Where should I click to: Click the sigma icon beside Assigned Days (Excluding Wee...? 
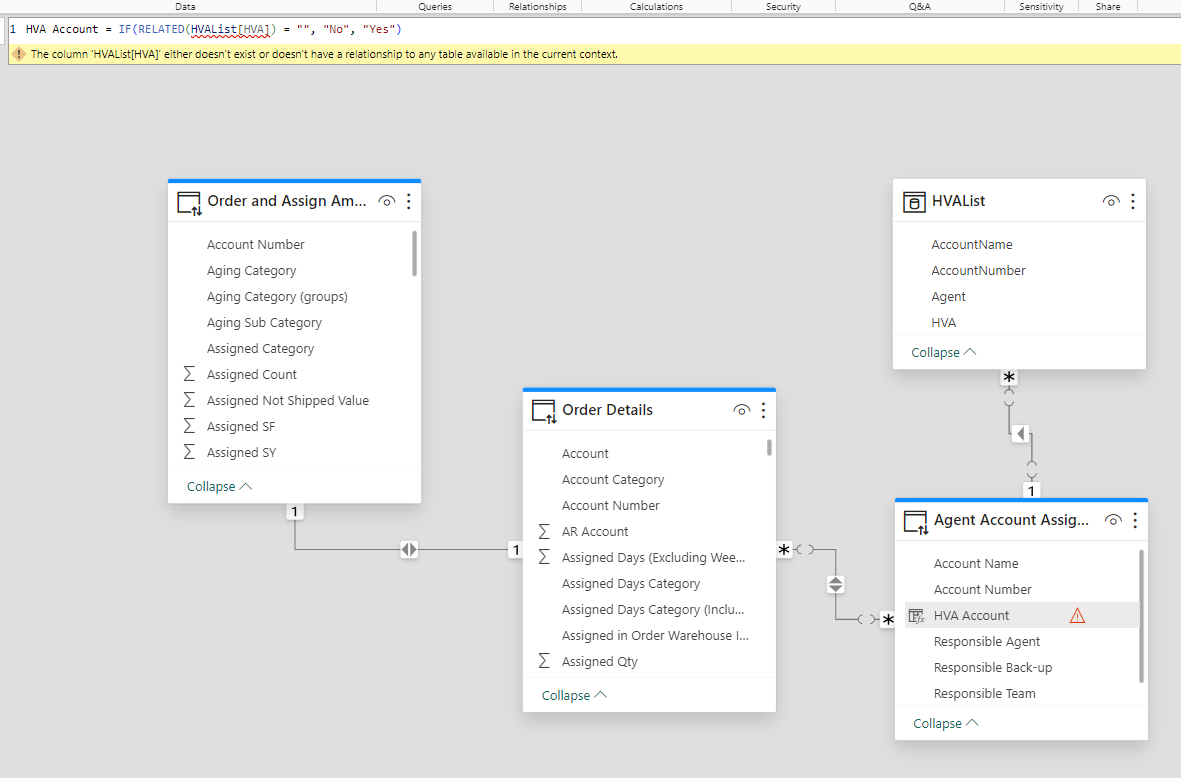pos(544,557)
